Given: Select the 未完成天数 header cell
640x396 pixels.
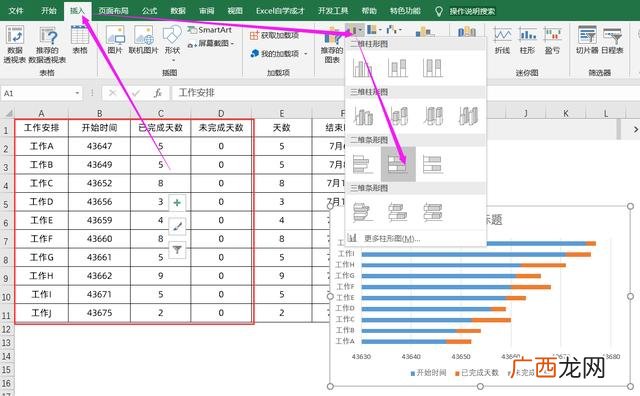Looking at the screenshot, I should (221, 128).
